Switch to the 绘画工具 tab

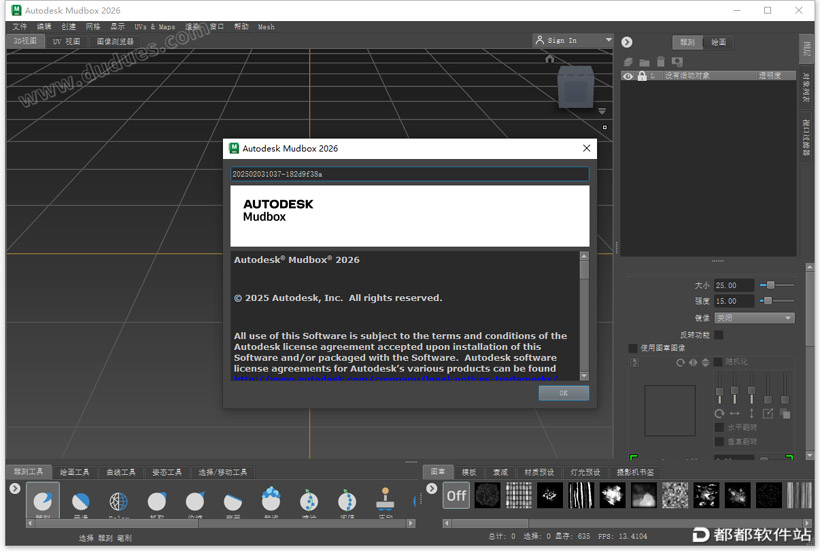(74, 472)
